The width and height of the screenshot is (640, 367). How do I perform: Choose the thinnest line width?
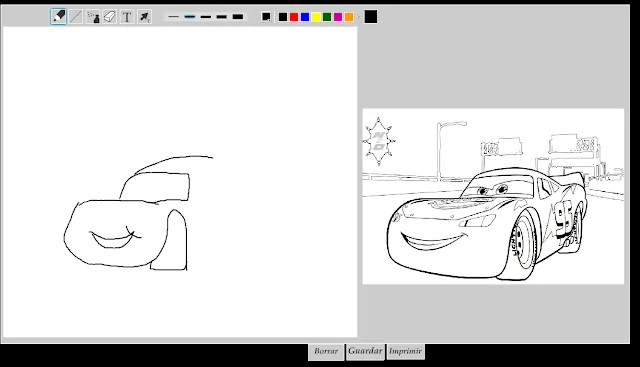(173, 17)
